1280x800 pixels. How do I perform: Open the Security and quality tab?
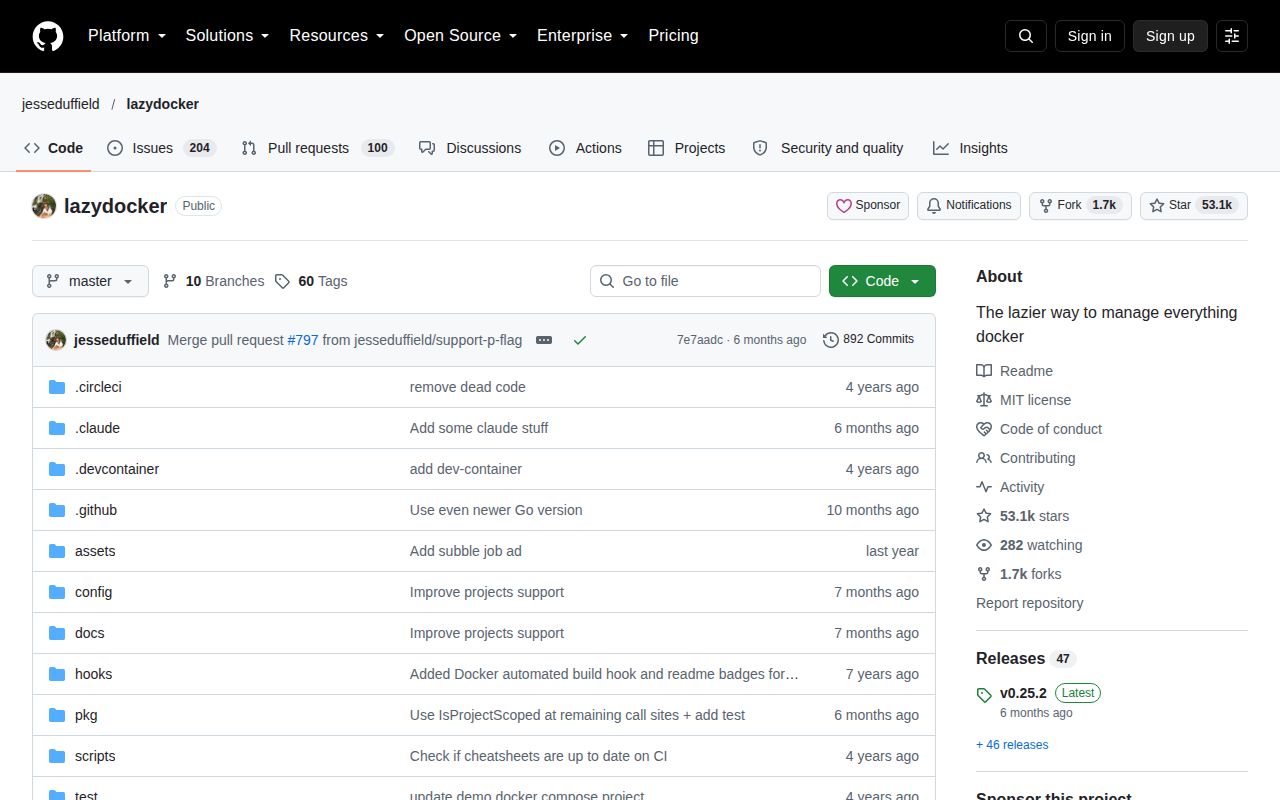(x=828, y=148)
